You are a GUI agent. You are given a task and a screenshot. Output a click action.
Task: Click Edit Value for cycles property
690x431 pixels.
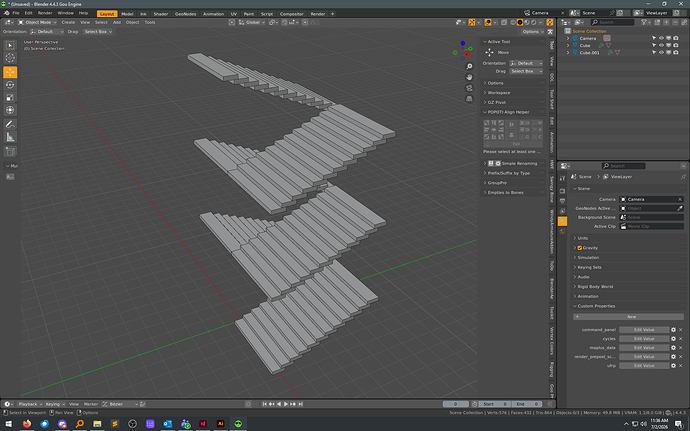[x=644, y=339]
